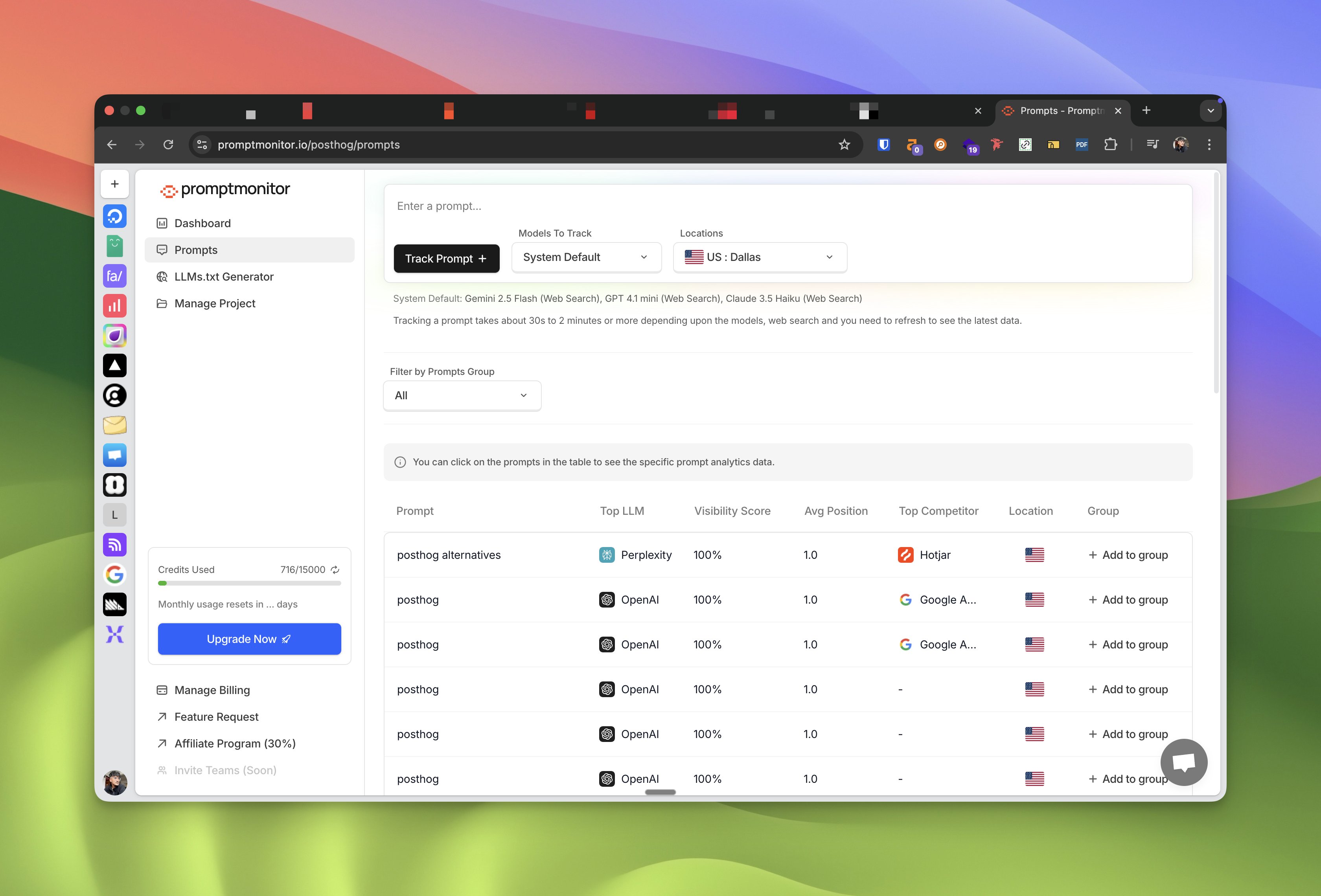Open the DigitalOcean-style blue app icon

point(115,217)
